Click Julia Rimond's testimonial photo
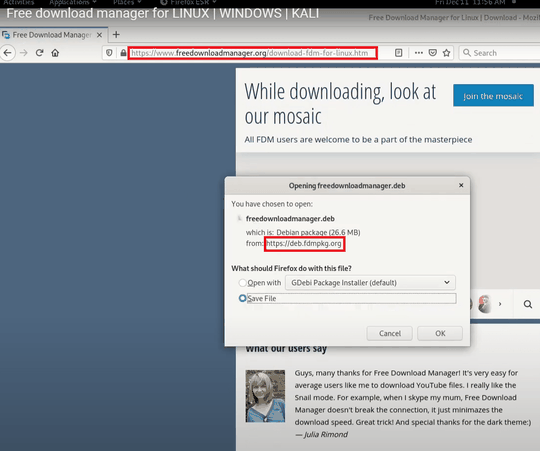 pyautogui.click(x=265, y=396)
